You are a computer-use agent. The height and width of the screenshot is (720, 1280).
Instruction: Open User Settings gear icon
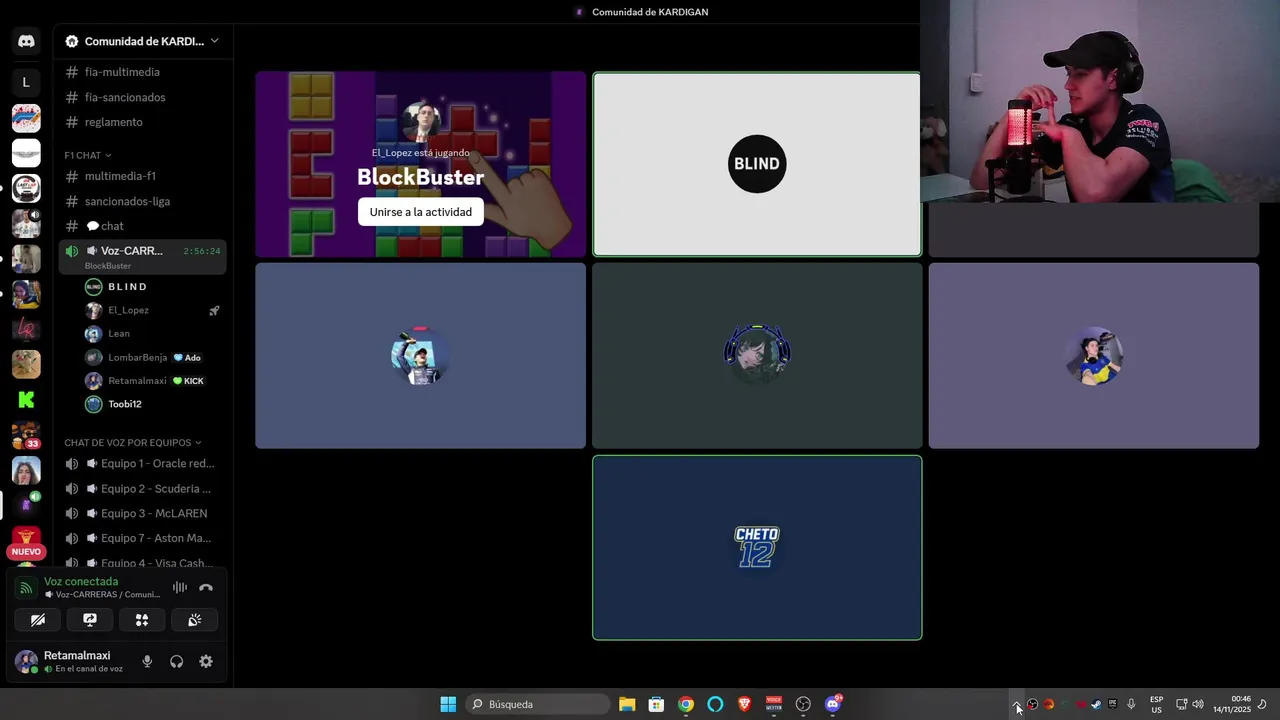pos(206,661)
